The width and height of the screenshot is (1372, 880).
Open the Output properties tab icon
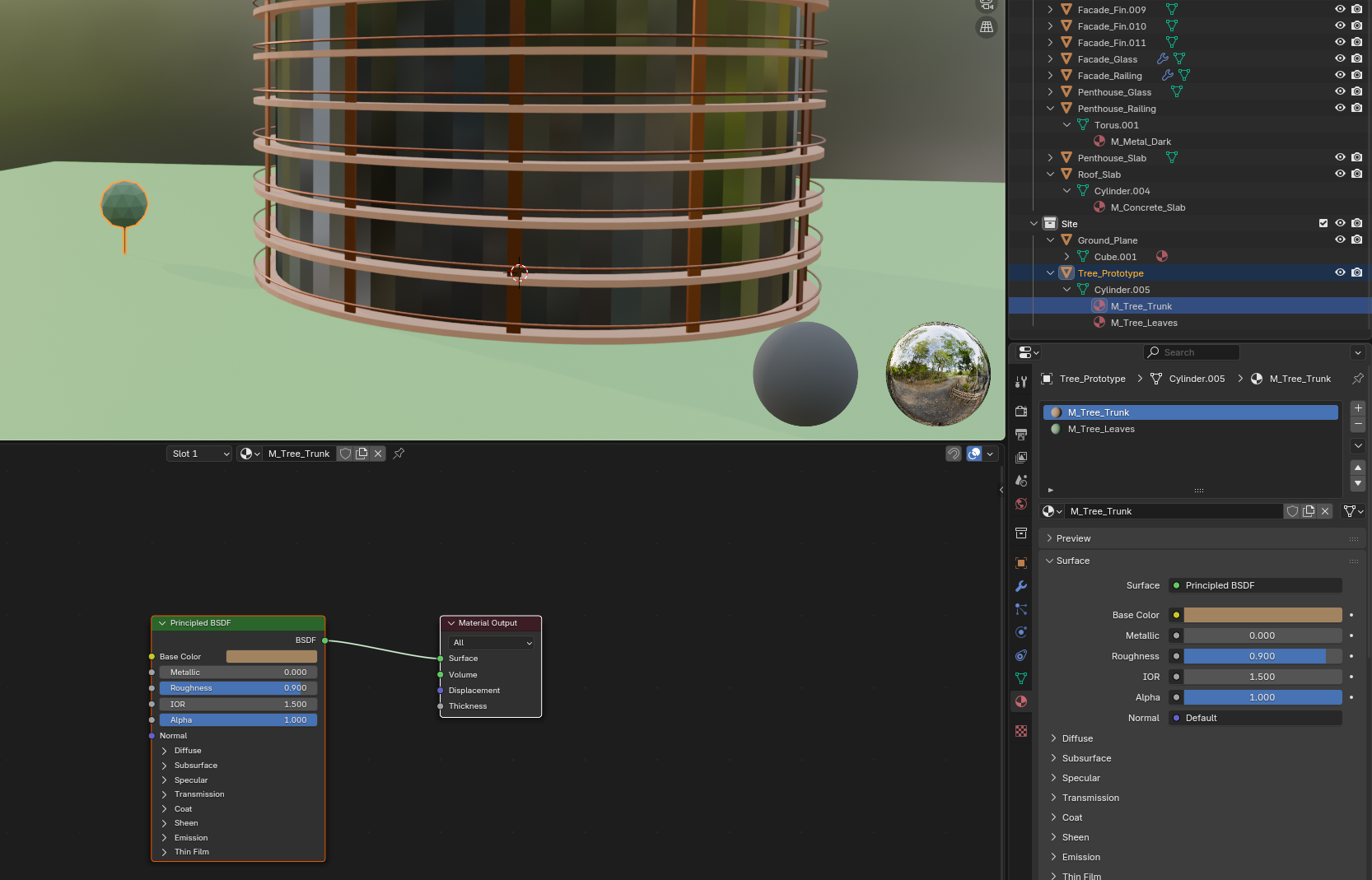click(1021, 434)
